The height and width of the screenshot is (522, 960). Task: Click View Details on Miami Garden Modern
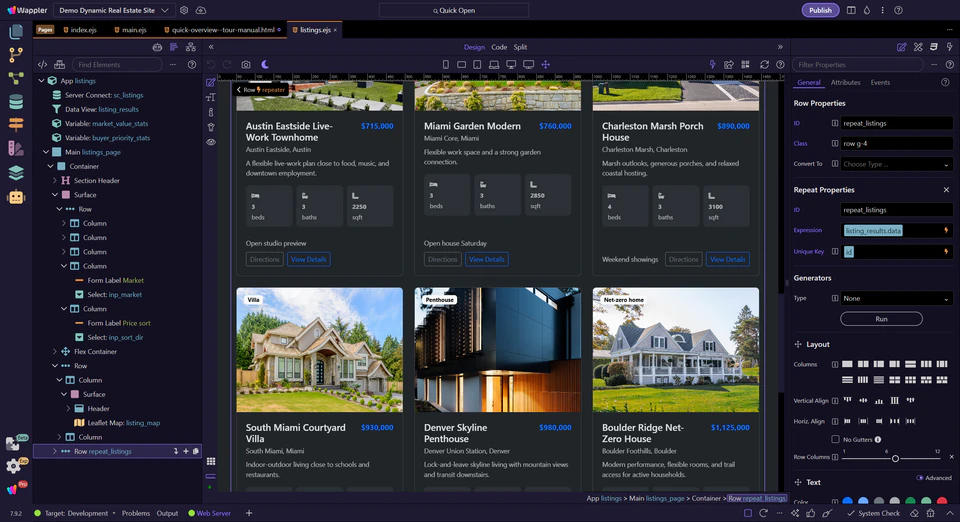pyautogui.click(x=487, y=259)
